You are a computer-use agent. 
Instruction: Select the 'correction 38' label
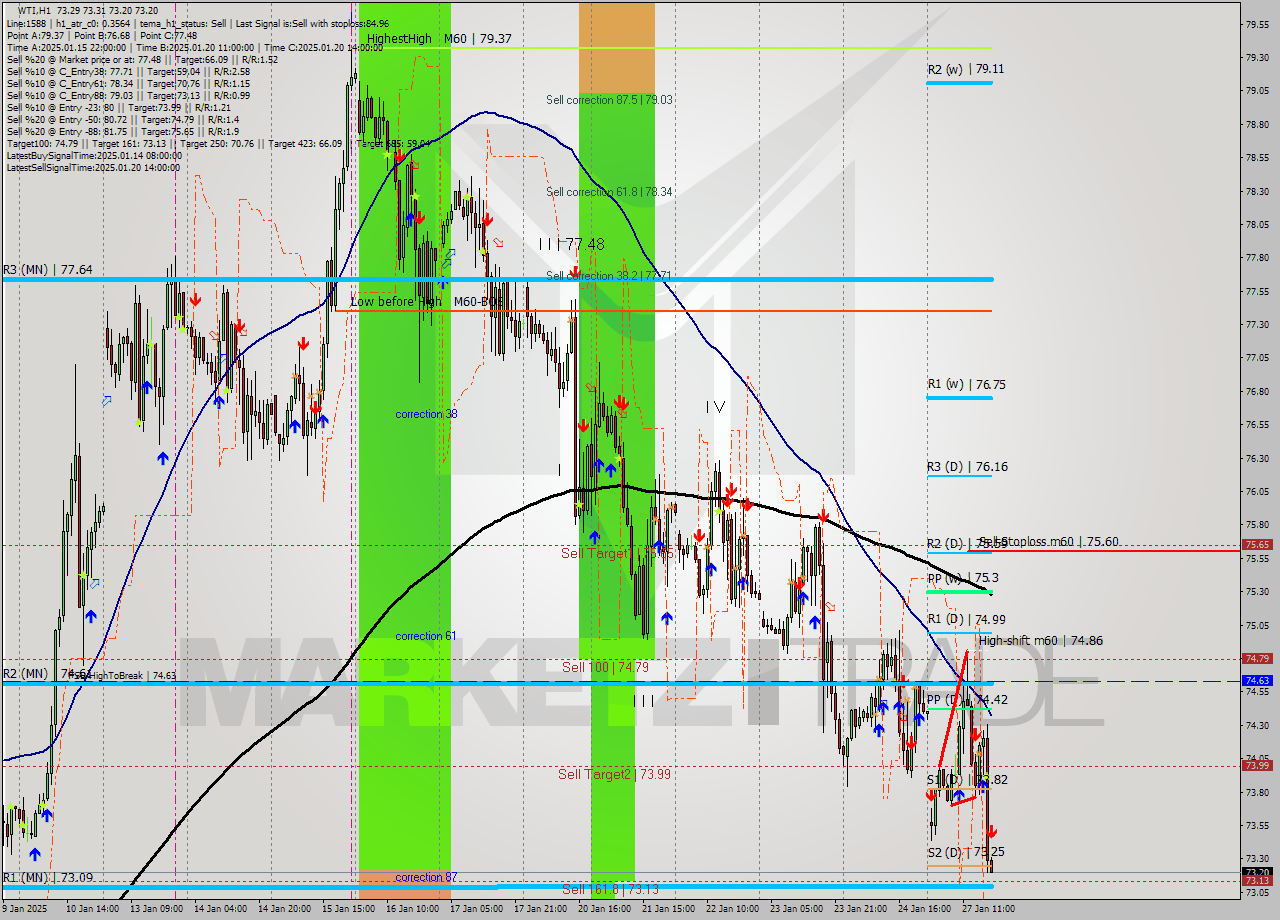[426, 414]
